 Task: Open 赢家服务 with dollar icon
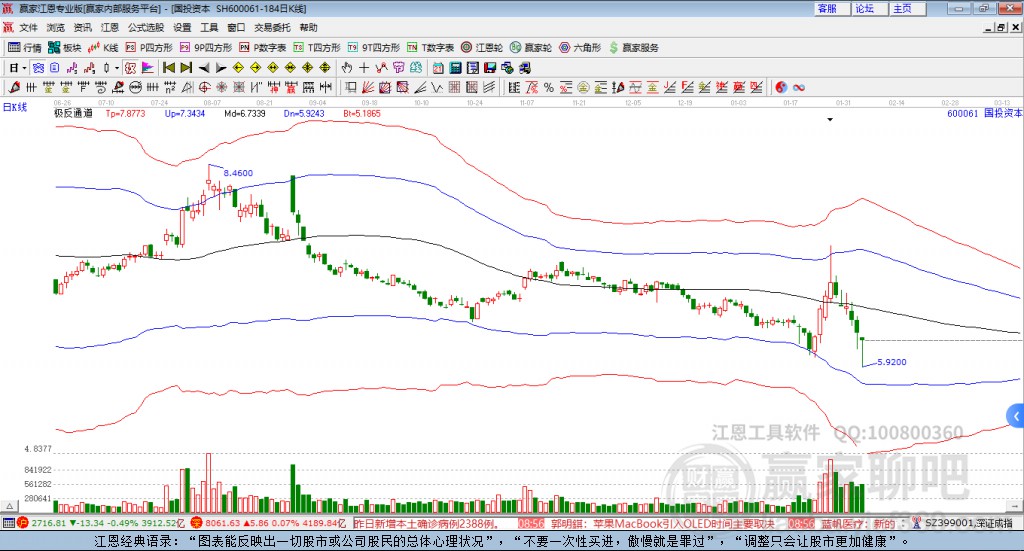click(x=634, y=48)
